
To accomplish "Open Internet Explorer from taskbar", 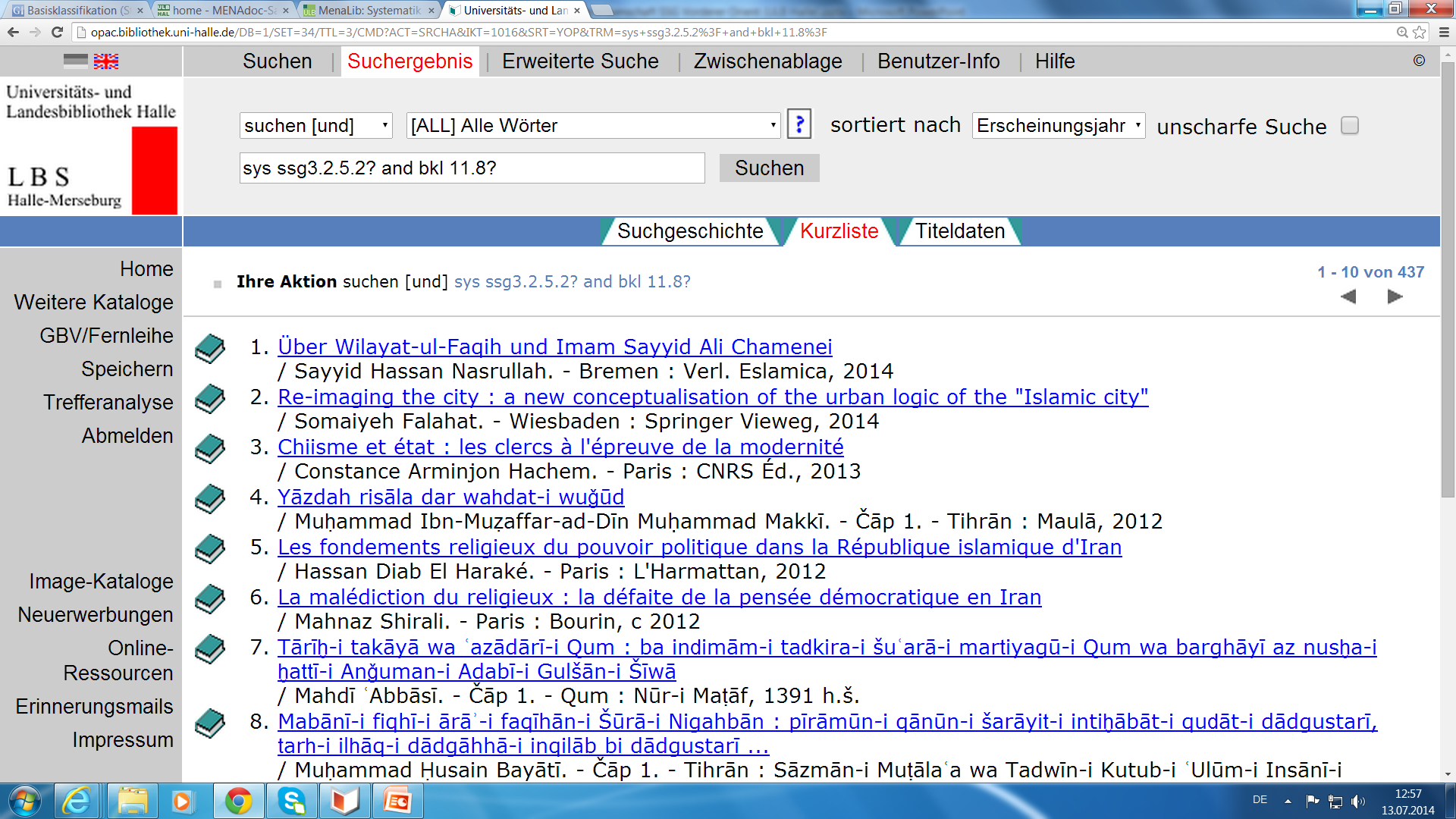I will coord(77,802).
